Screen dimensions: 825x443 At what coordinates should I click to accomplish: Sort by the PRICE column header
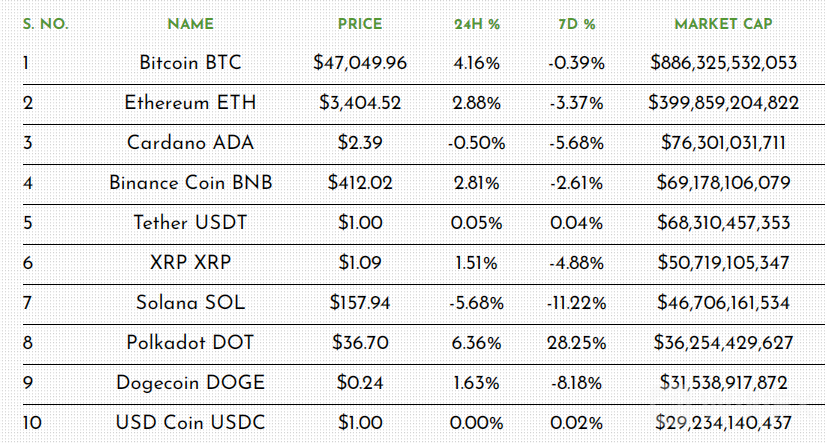360,23
